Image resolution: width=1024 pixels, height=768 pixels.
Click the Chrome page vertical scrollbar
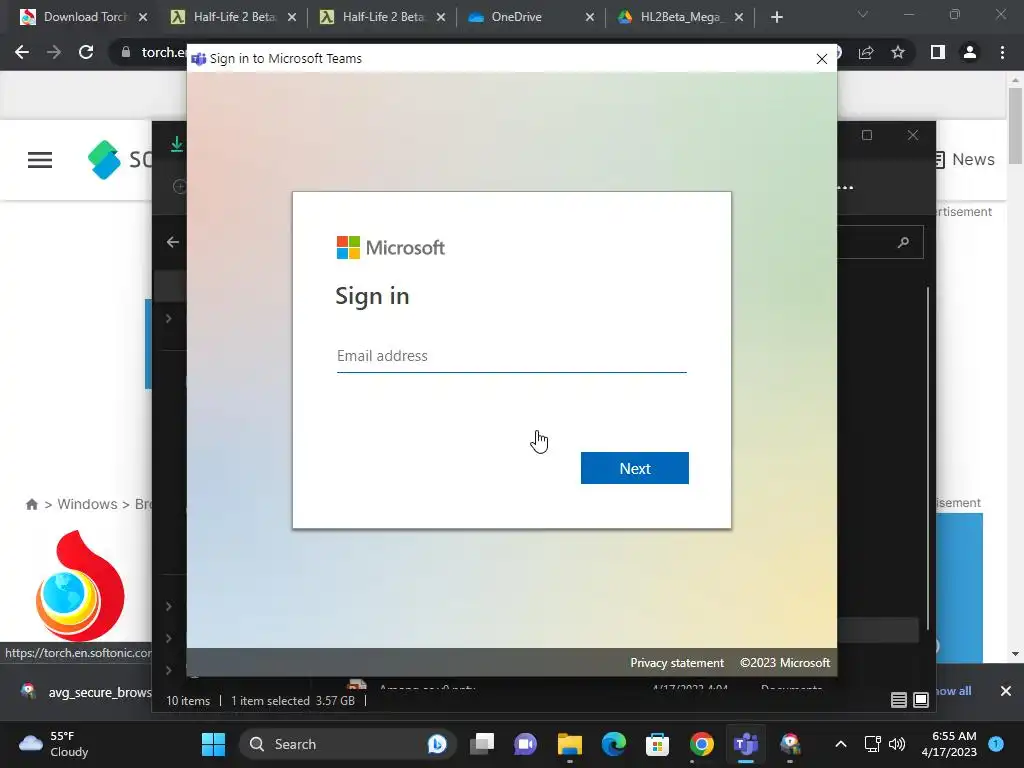[x=1015, y=126]
